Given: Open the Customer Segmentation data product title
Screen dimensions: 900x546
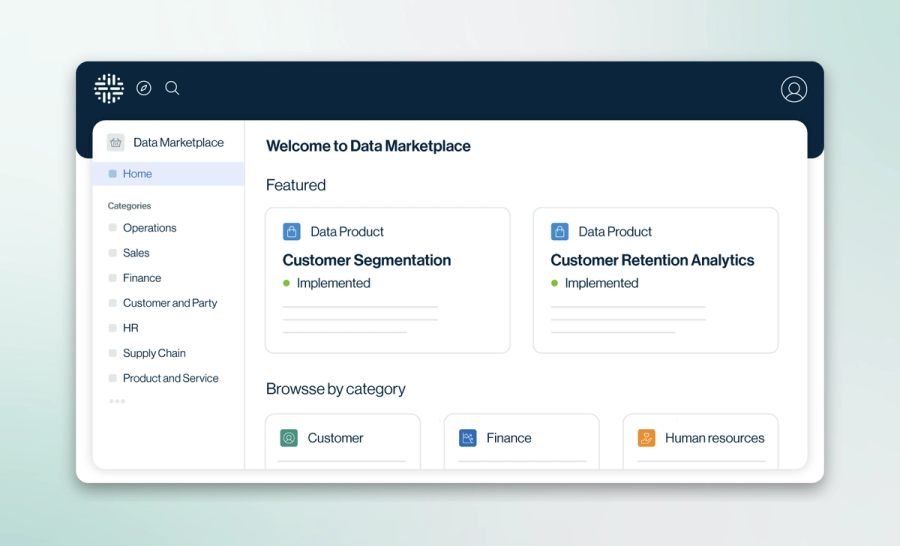Looking at the screenshot, I should [x=367, y=260].
